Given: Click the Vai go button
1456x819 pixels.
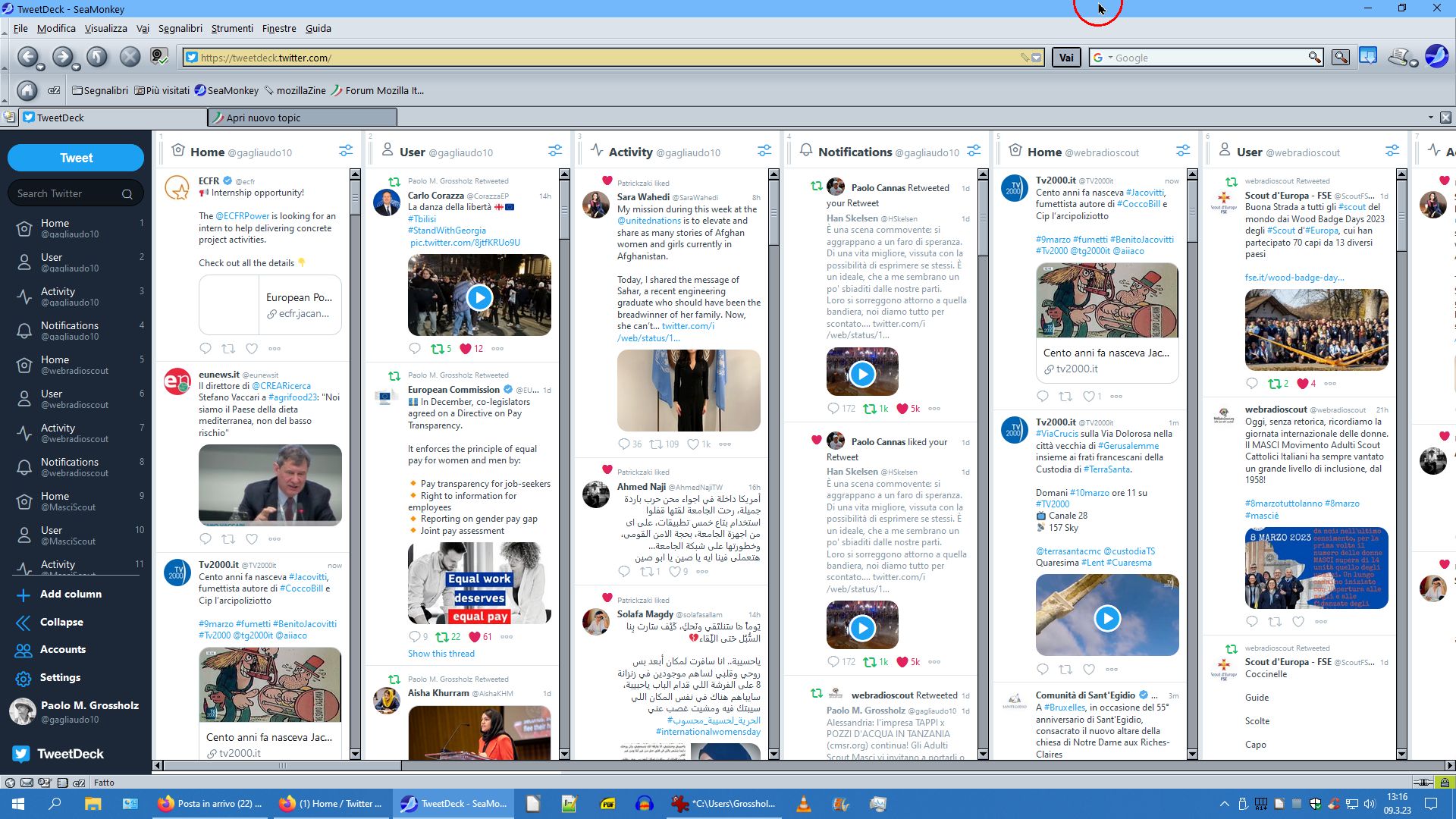Looking at the screenshot, I should pos(1066,58).
